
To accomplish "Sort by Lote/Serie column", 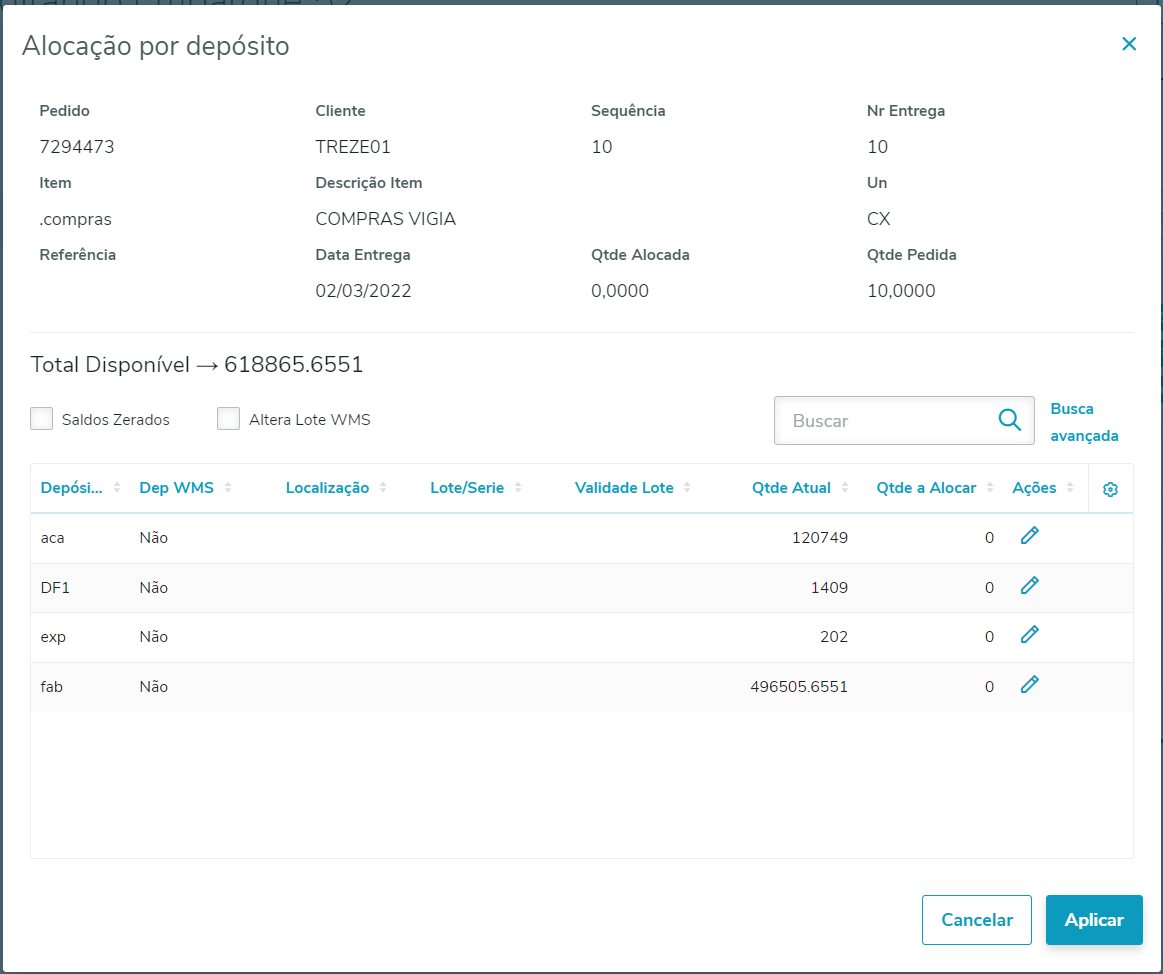I will coord(475,488).
